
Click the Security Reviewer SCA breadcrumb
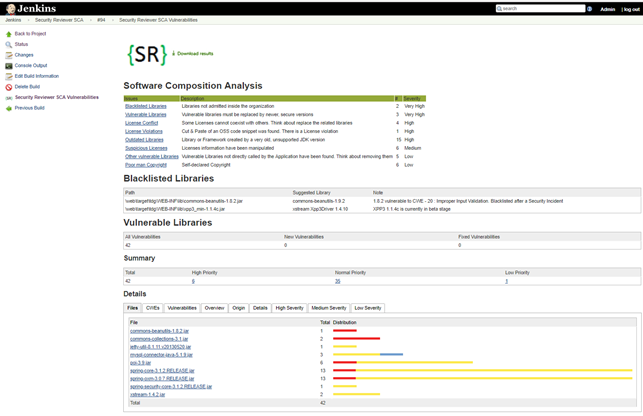click(57, 20)
